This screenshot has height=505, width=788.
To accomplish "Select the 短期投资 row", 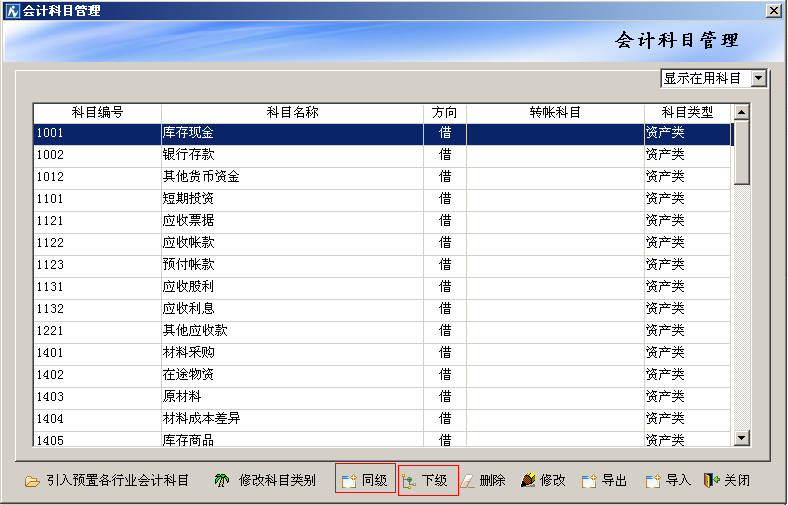I will [382, 199].
